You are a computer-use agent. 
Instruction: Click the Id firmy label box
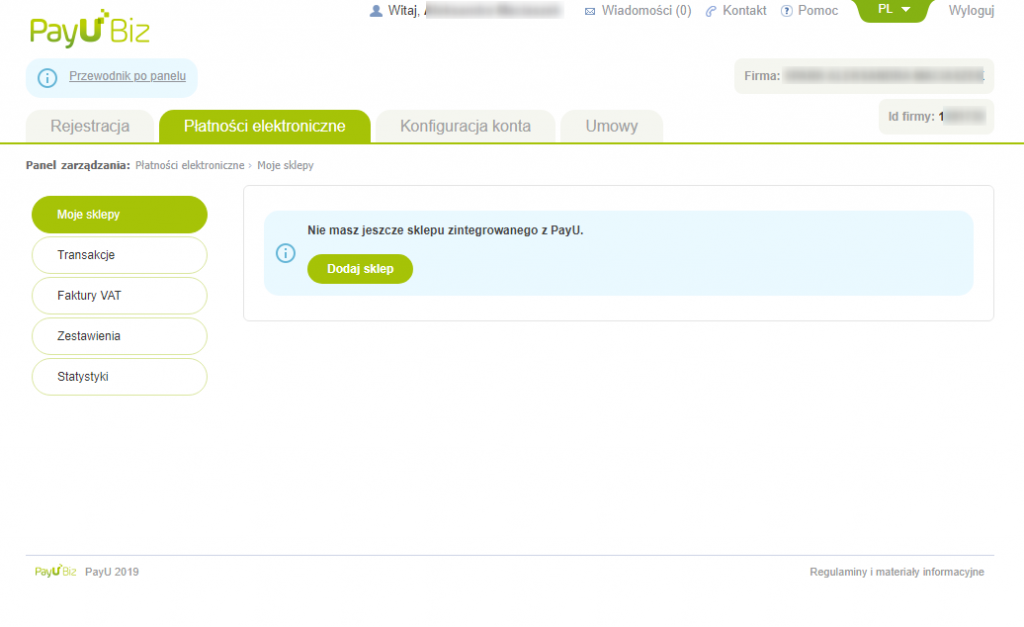936,116
